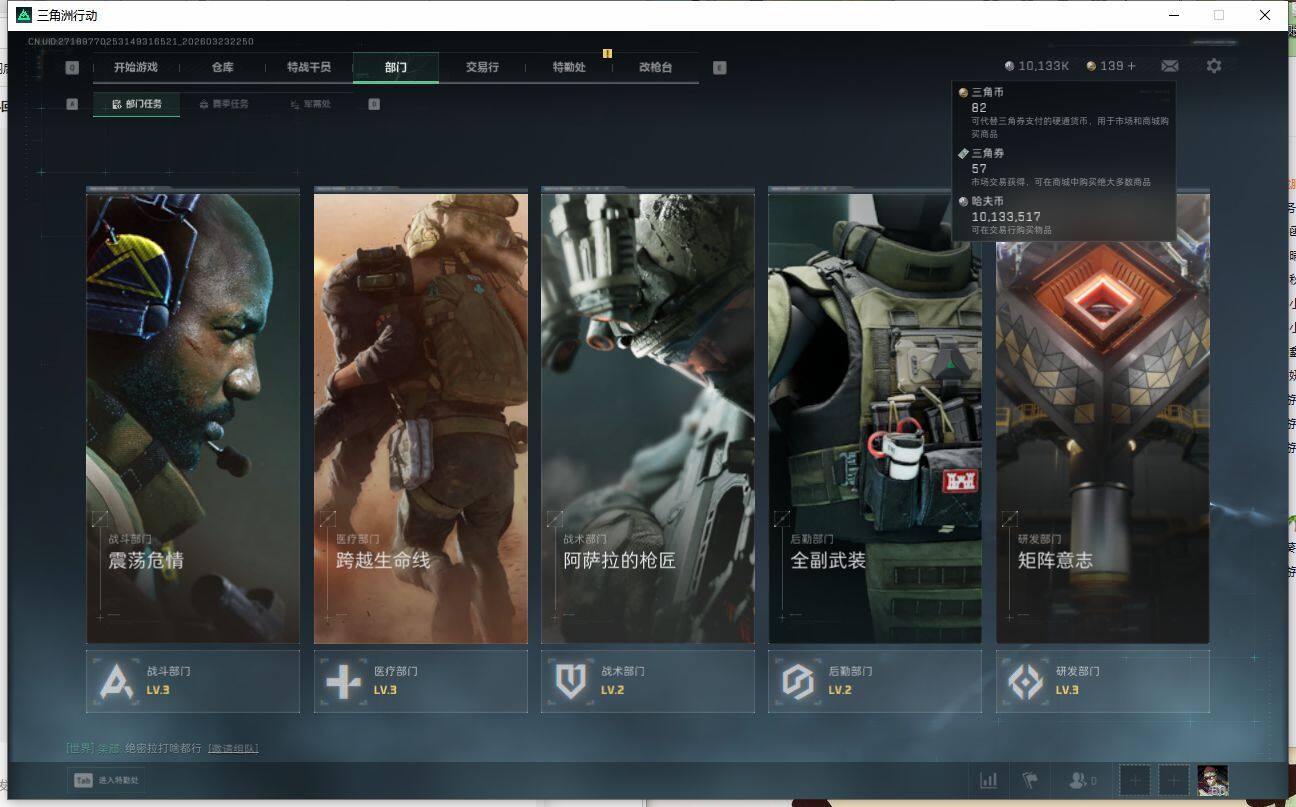
Task: Click the 战术部门 shield icon
Action: (571, 682)
